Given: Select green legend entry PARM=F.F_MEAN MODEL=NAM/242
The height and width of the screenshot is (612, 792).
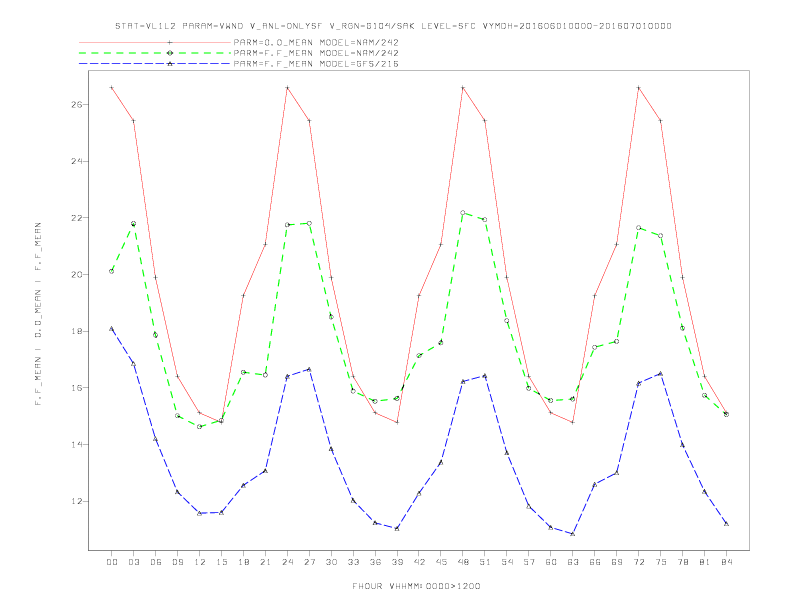Looking at the screenshot, I should pos(316,53).
